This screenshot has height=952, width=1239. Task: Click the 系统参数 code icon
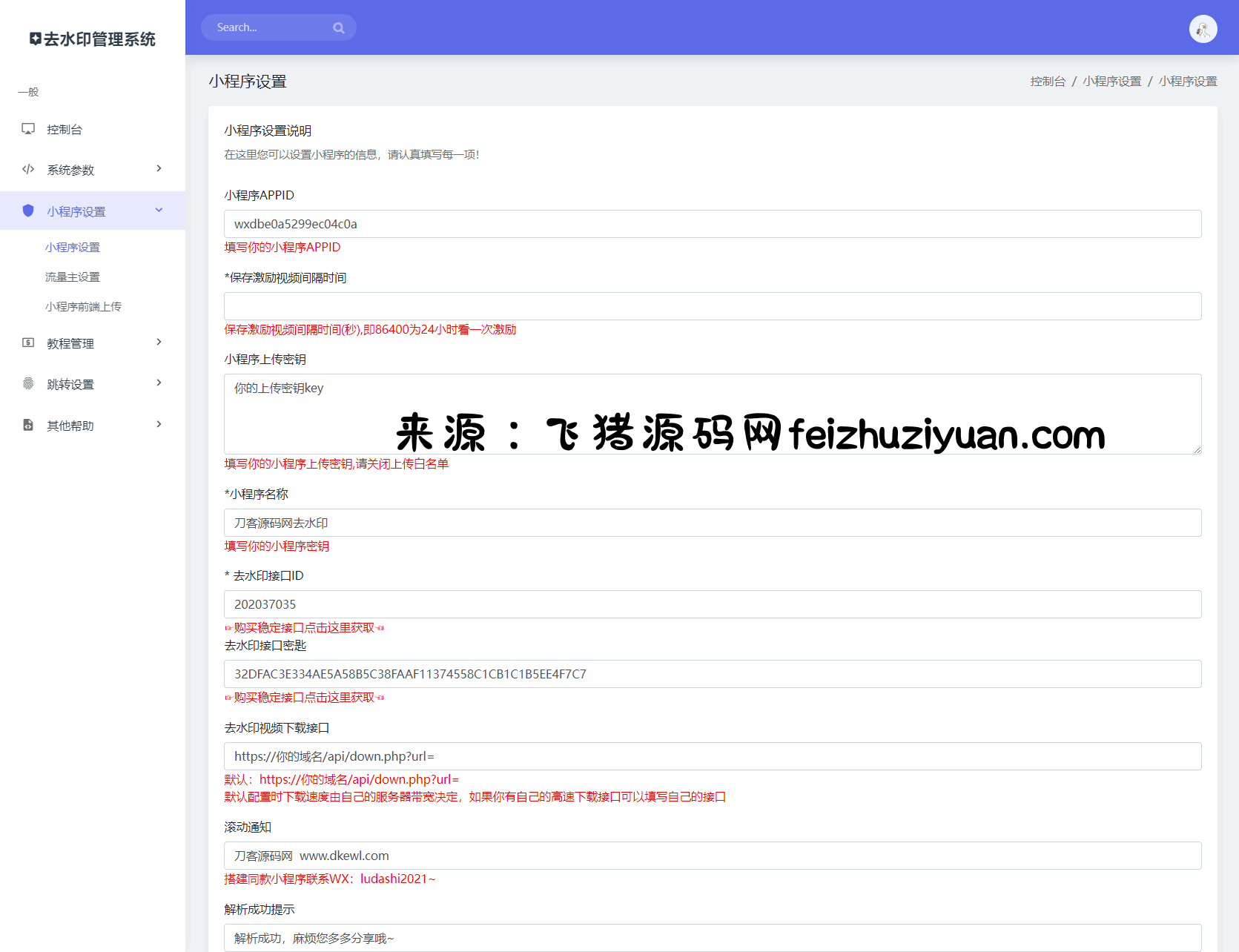(x=28, y=169)
